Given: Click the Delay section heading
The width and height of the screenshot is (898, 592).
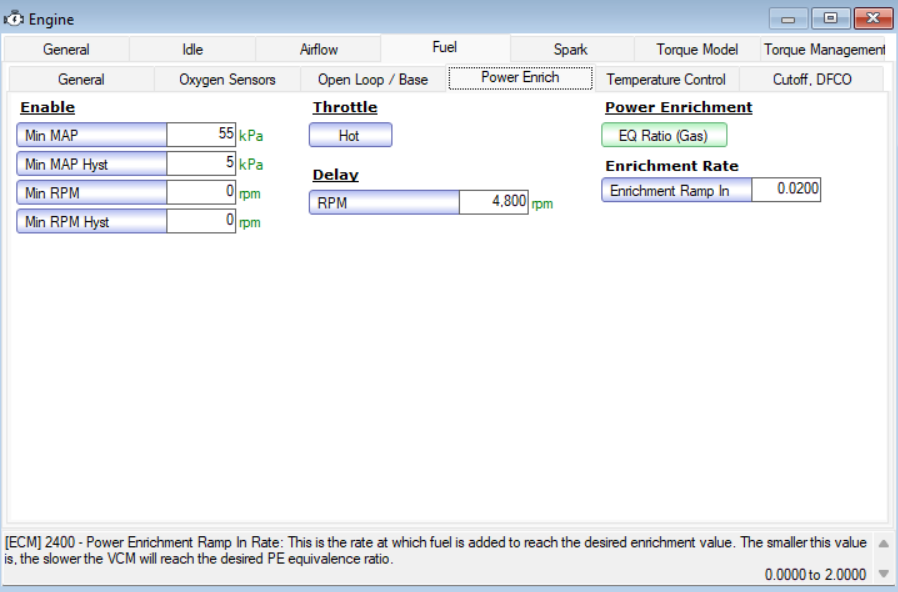Looking at the screenshot, I should tap(336, 175).
